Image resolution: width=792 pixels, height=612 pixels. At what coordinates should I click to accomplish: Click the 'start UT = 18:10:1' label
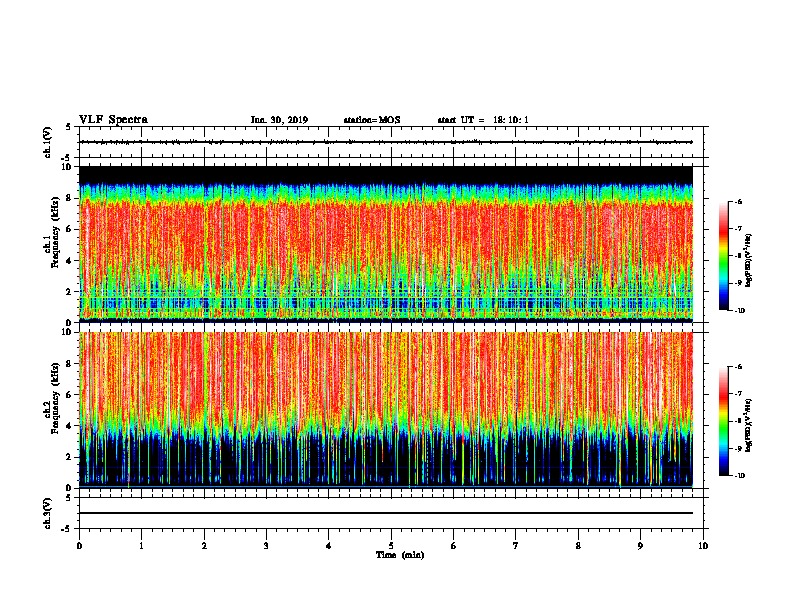pyautogui.click(x=482, y=120)
